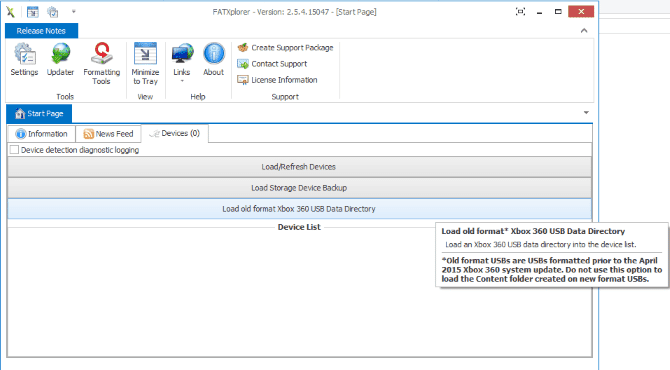670x370 pixels.
Task: Open License Information
Action: [277, 80]
